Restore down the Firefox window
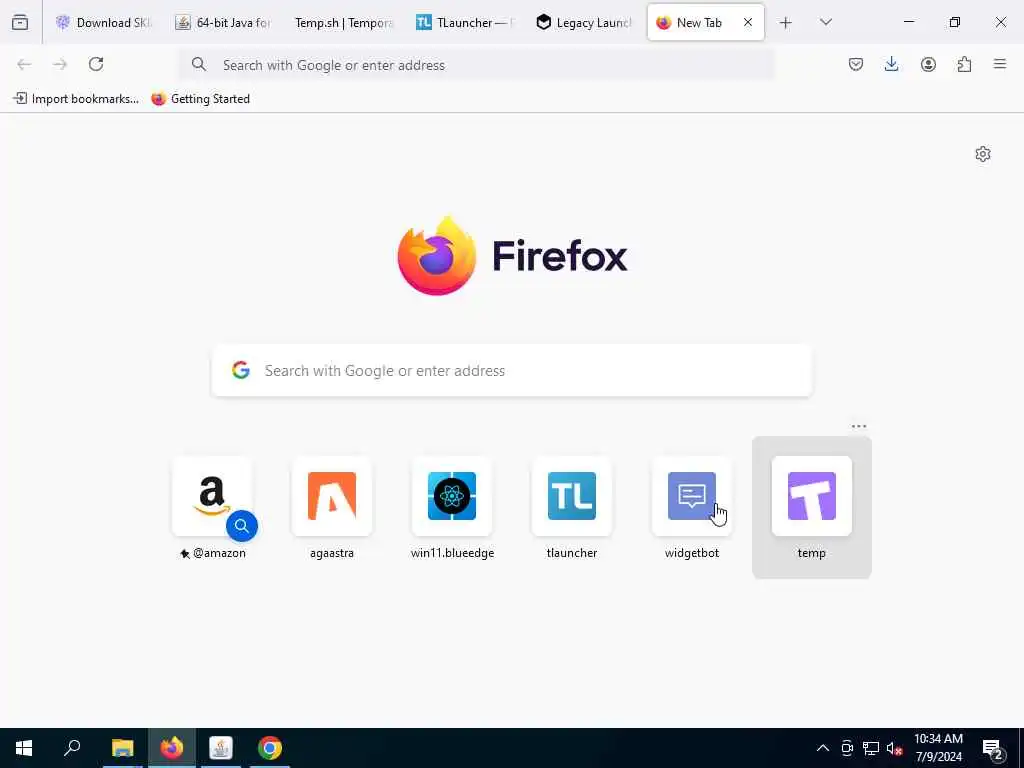This screenshot has width=1024, height=768. pyautogui.click(x=955, y=22)
